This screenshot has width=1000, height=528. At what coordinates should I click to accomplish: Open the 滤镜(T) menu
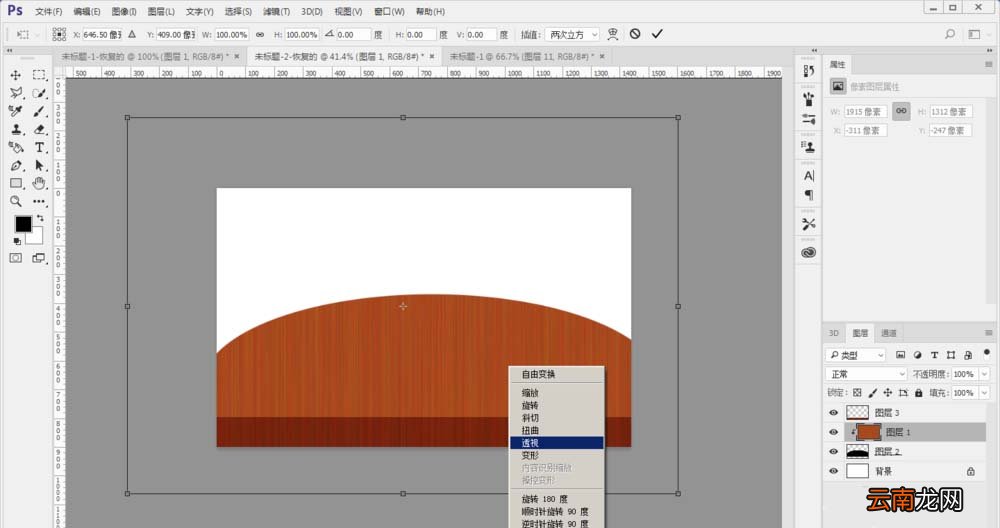pyautogui.click(x=276, y=11)
